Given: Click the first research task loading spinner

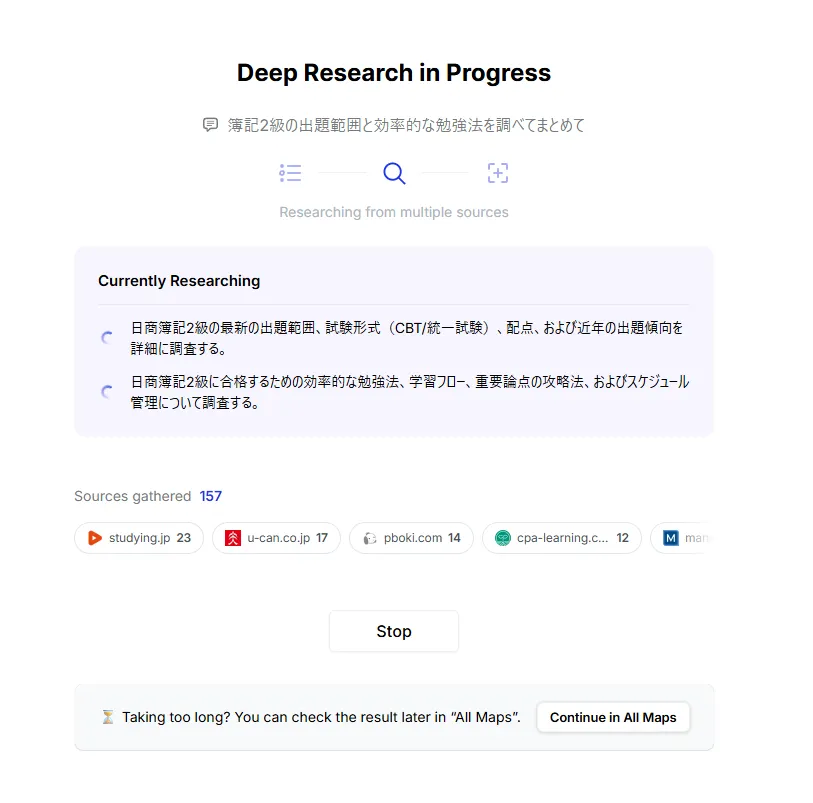Looking at the screenshot, I should click(108, 338).
